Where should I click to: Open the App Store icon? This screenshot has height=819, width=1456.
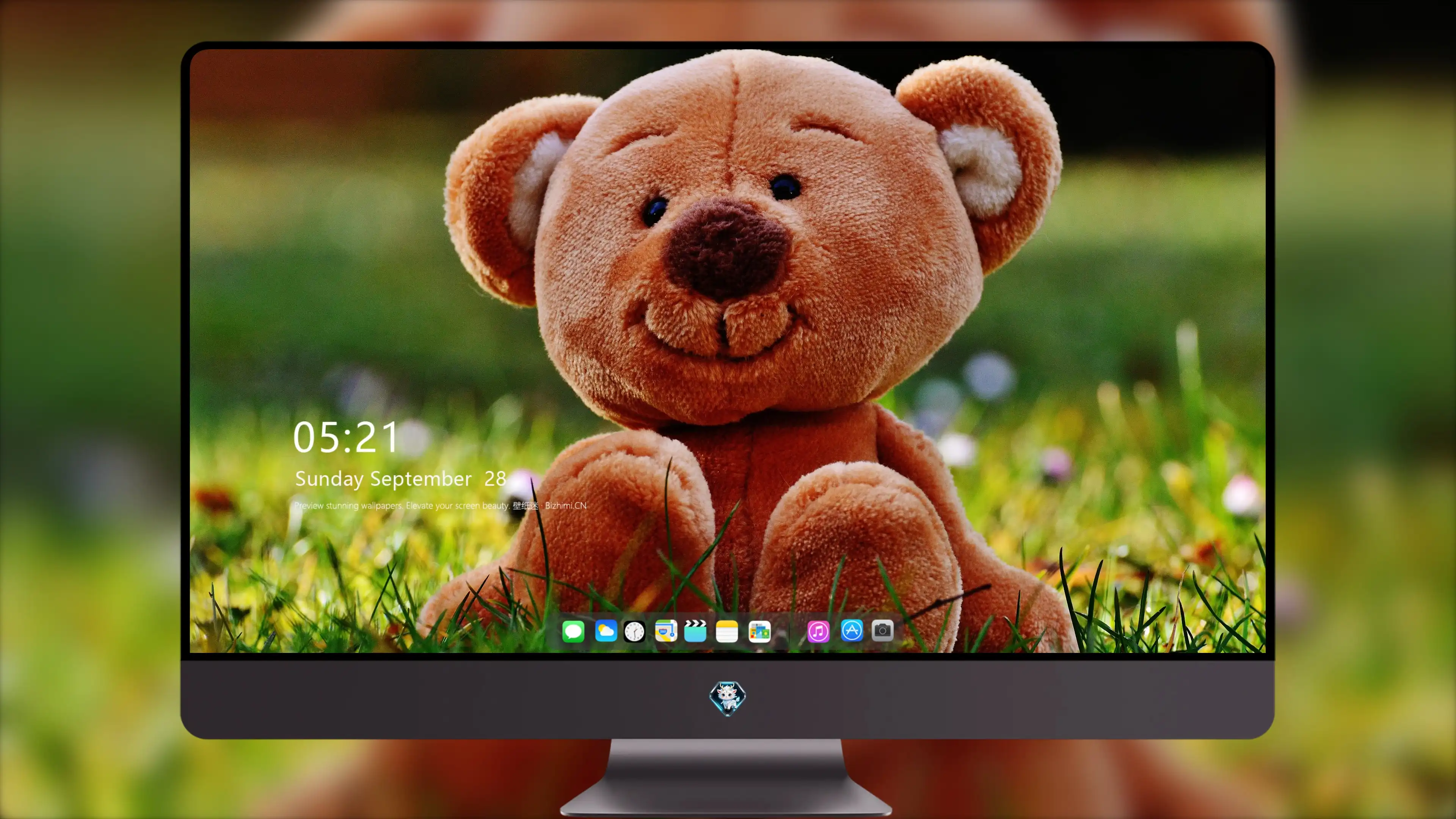coord(852,631)
